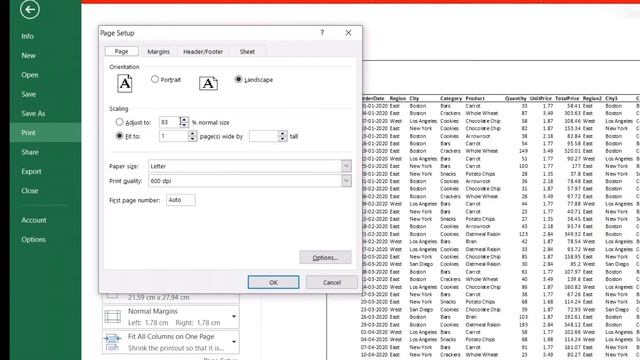Click the pages tall input field
This screenshot has width=640, height=360.
click(x=264, y=136)
